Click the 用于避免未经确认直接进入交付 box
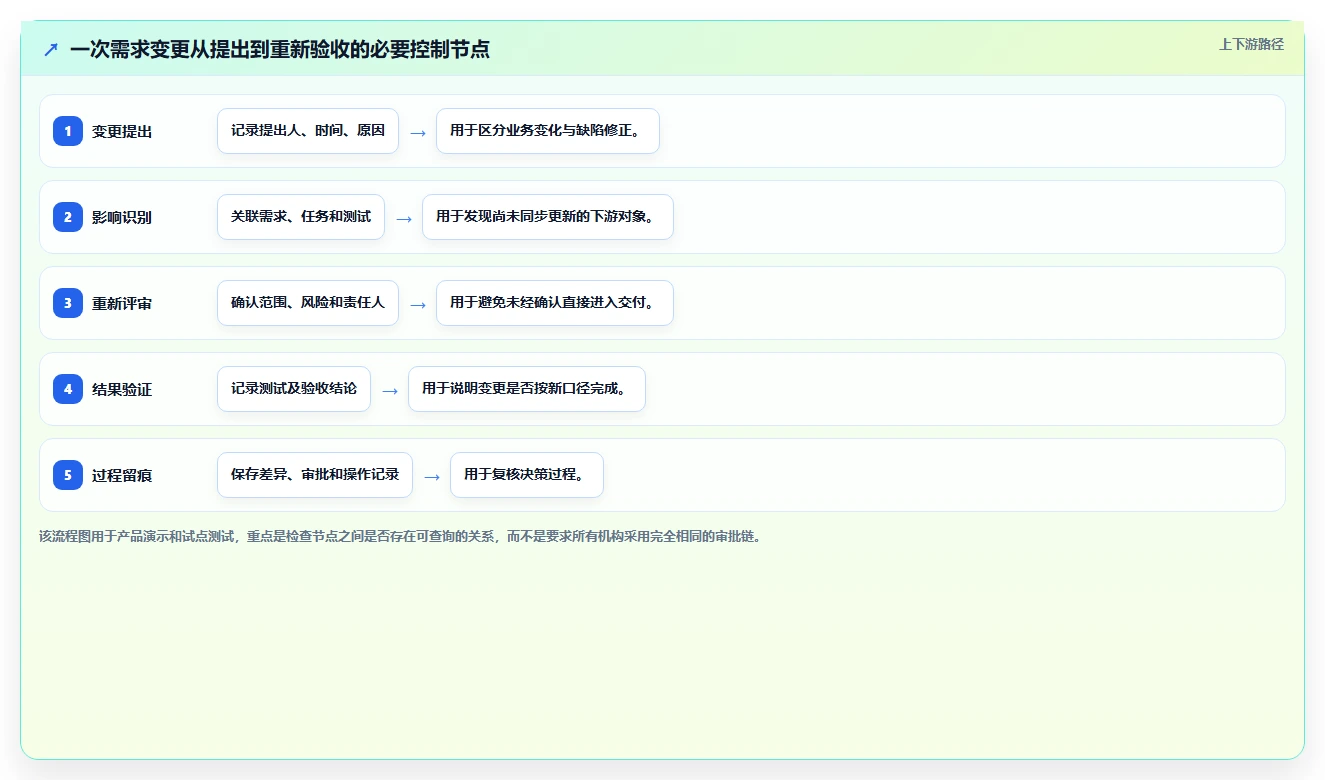The image size is (1325, 780). [x=555, y=303]
